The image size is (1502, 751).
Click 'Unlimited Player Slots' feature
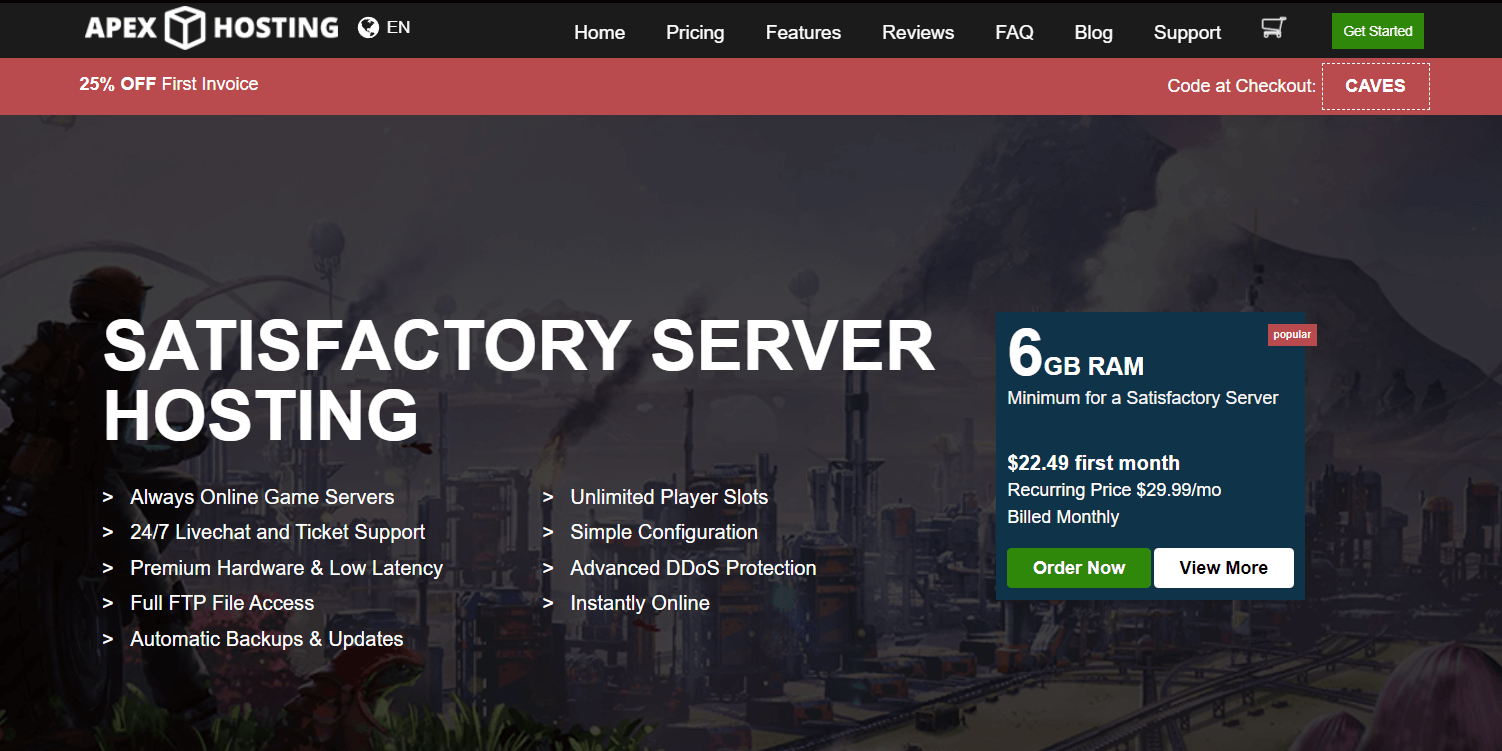[x=669, y=497]
